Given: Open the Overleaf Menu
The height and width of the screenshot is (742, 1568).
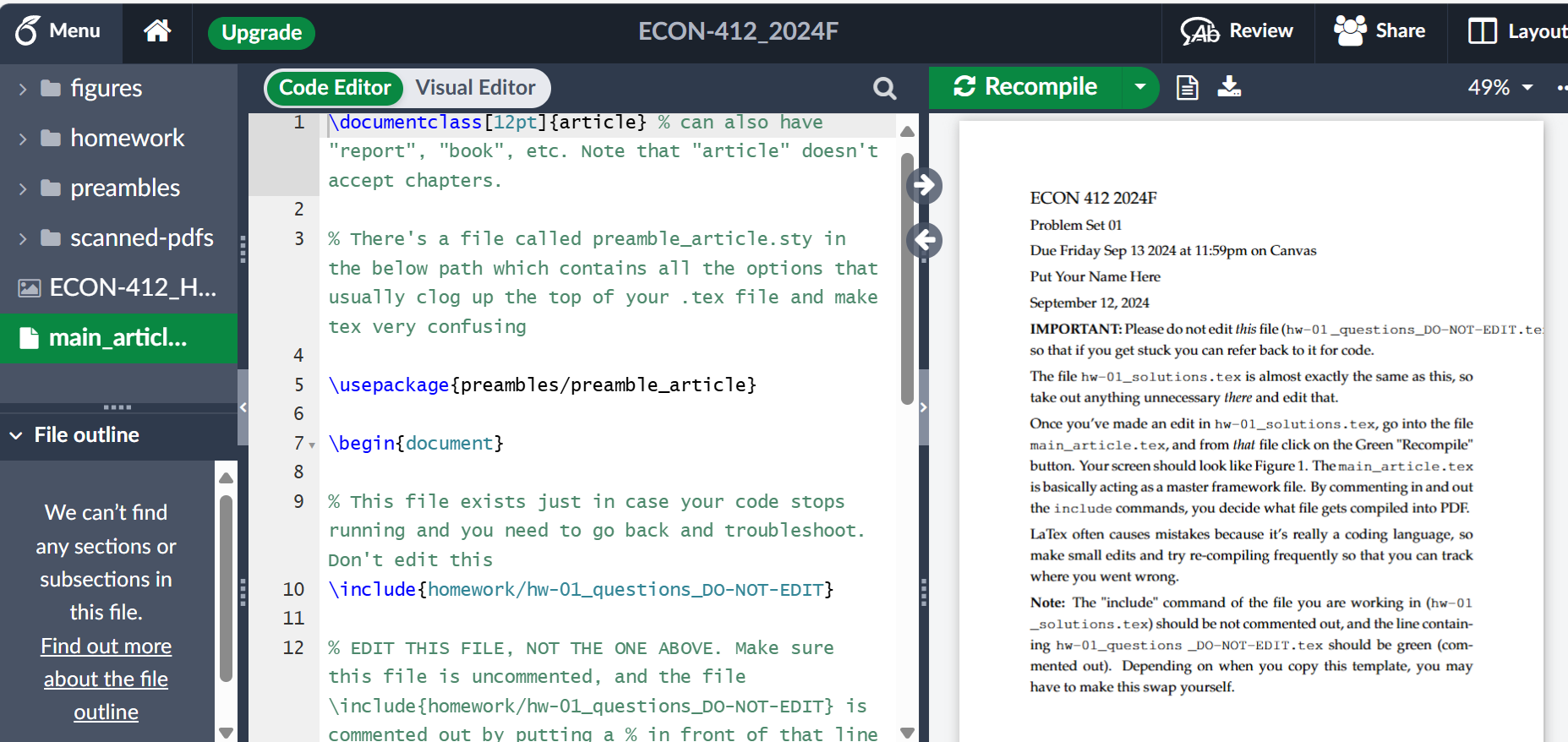Looking at the screenshot, I should point(58,31).
